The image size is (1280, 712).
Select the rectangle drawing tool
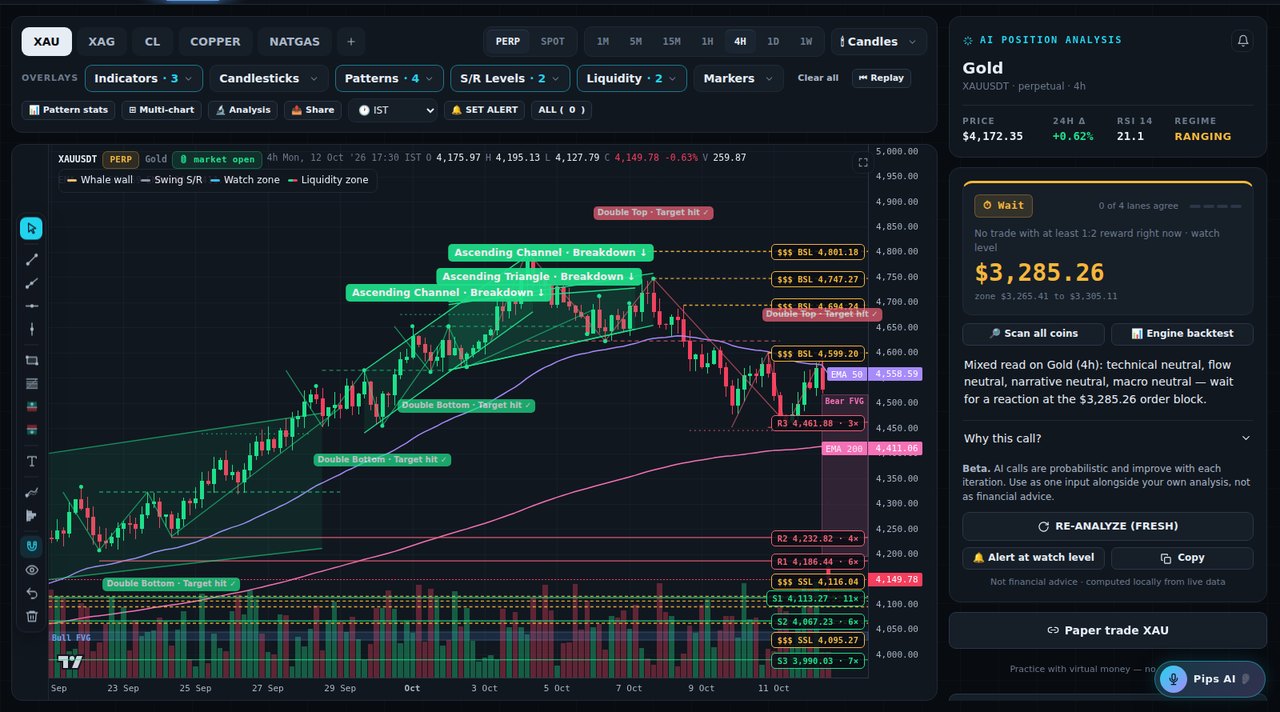tap(31, 360)
